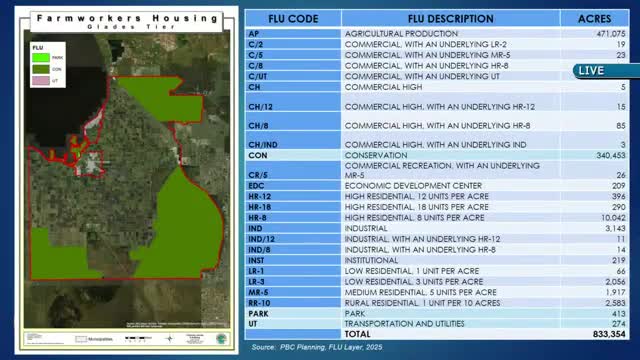
Task: Click the PARK bright green legend swatch
Action: [41, 58]
